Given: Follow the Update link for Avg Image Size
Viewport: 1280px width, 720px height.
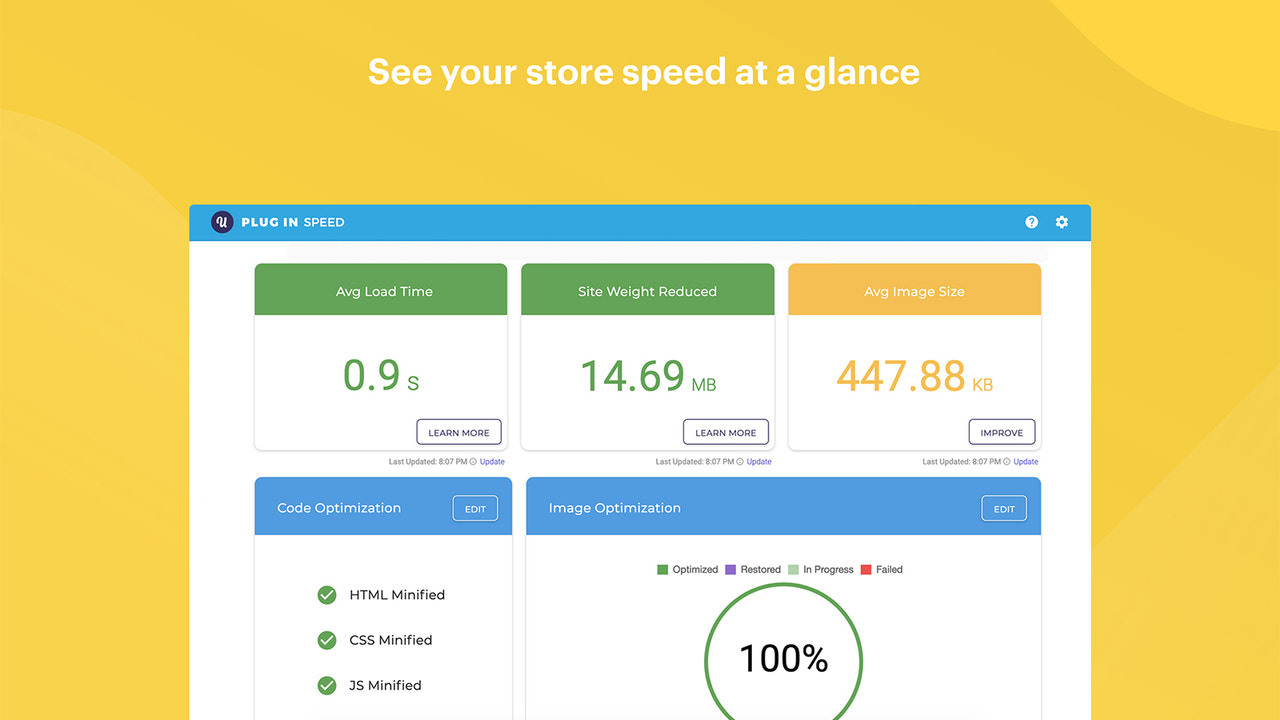Looking at the screenshot, I should point(1025,461).
